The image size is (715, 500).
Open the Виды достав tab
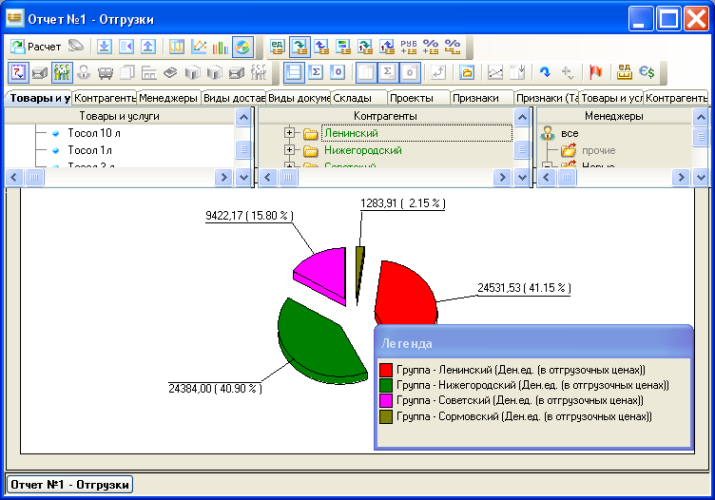pyautogui.click(x=234, y=98)
